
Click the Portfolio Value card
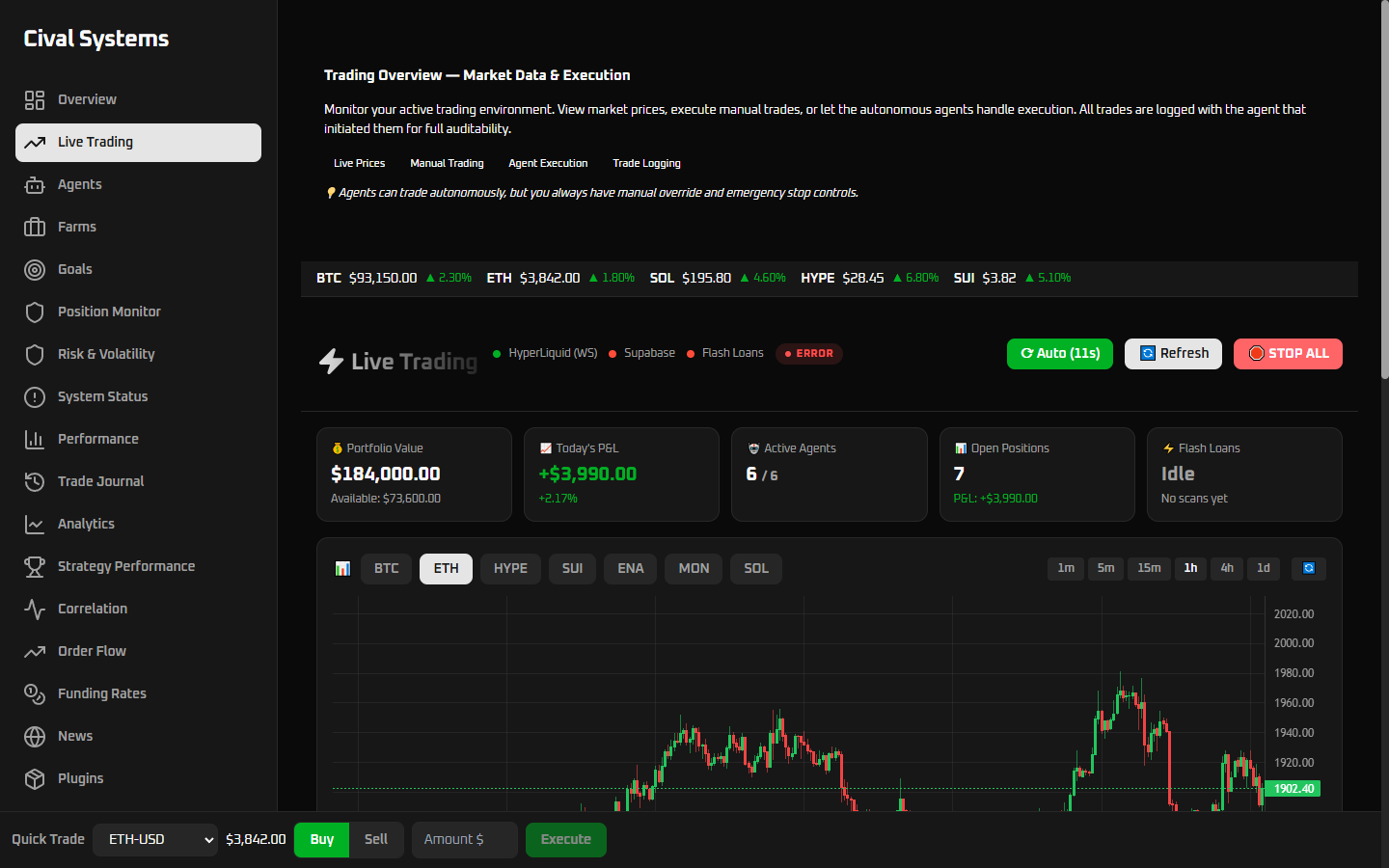414,475
